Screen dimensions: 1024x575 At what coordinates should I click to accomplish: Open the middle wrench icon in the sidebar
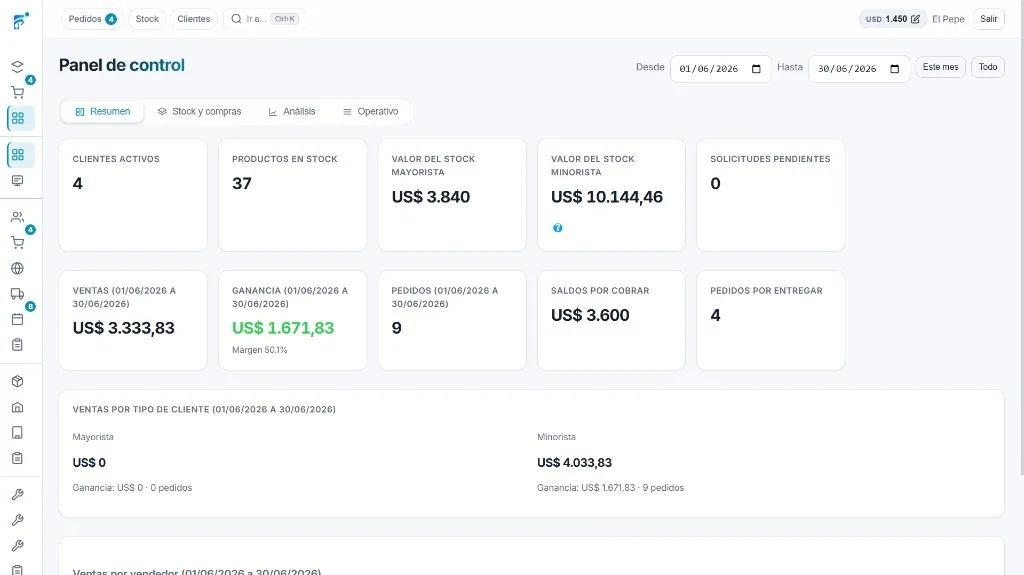(x=18, y=520)
